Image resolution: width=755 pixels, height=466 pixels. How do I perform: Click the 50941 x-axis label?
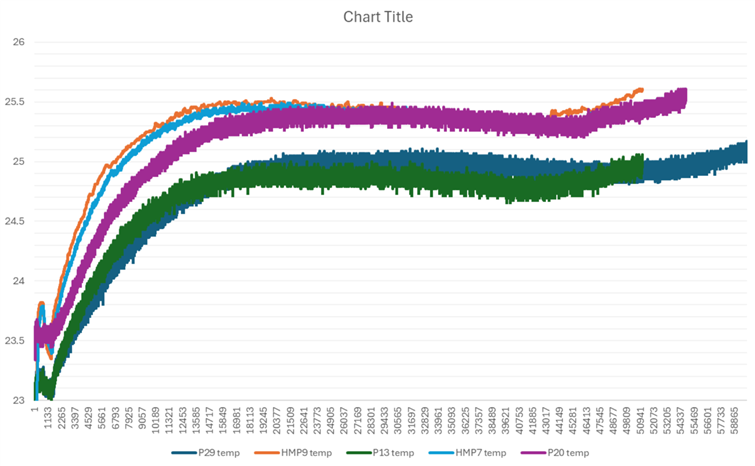tap(640, 420)
